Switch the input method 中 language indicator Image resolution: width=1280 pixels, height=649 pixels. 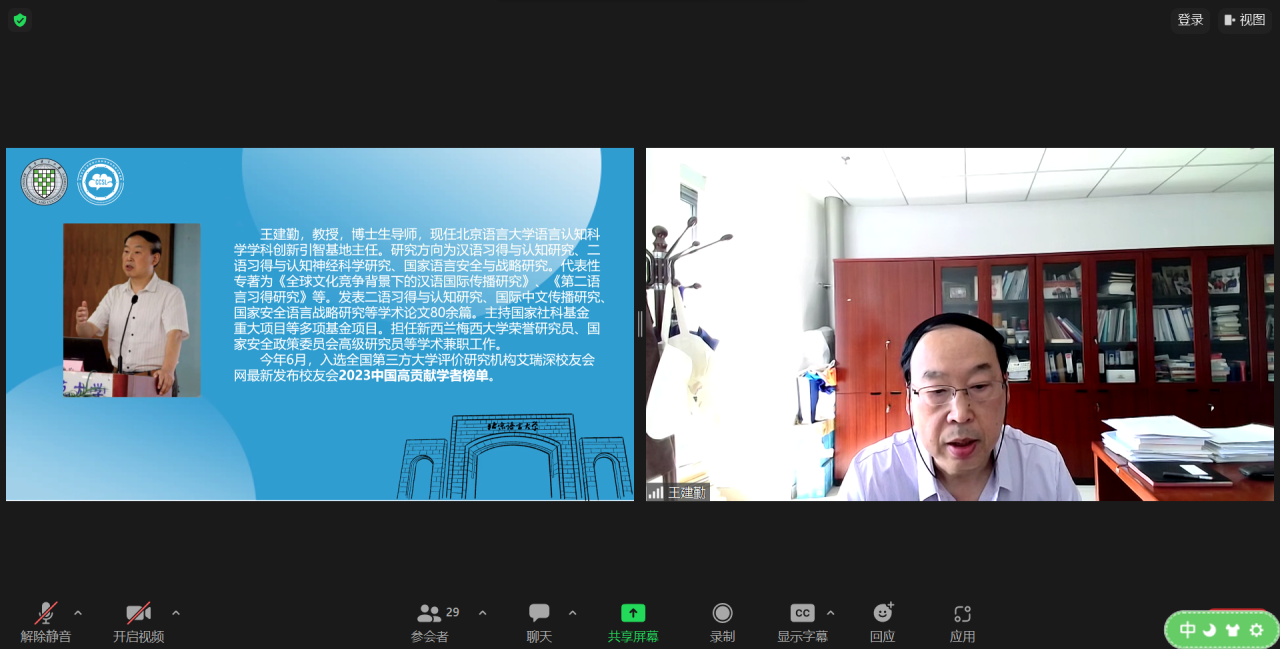[1187, 630]
